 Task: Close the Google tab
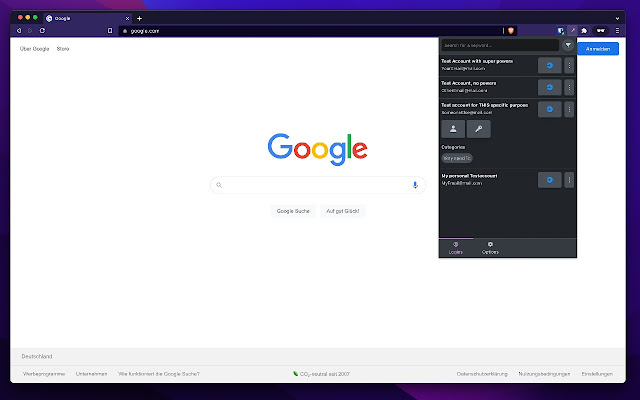click(127, 18)
